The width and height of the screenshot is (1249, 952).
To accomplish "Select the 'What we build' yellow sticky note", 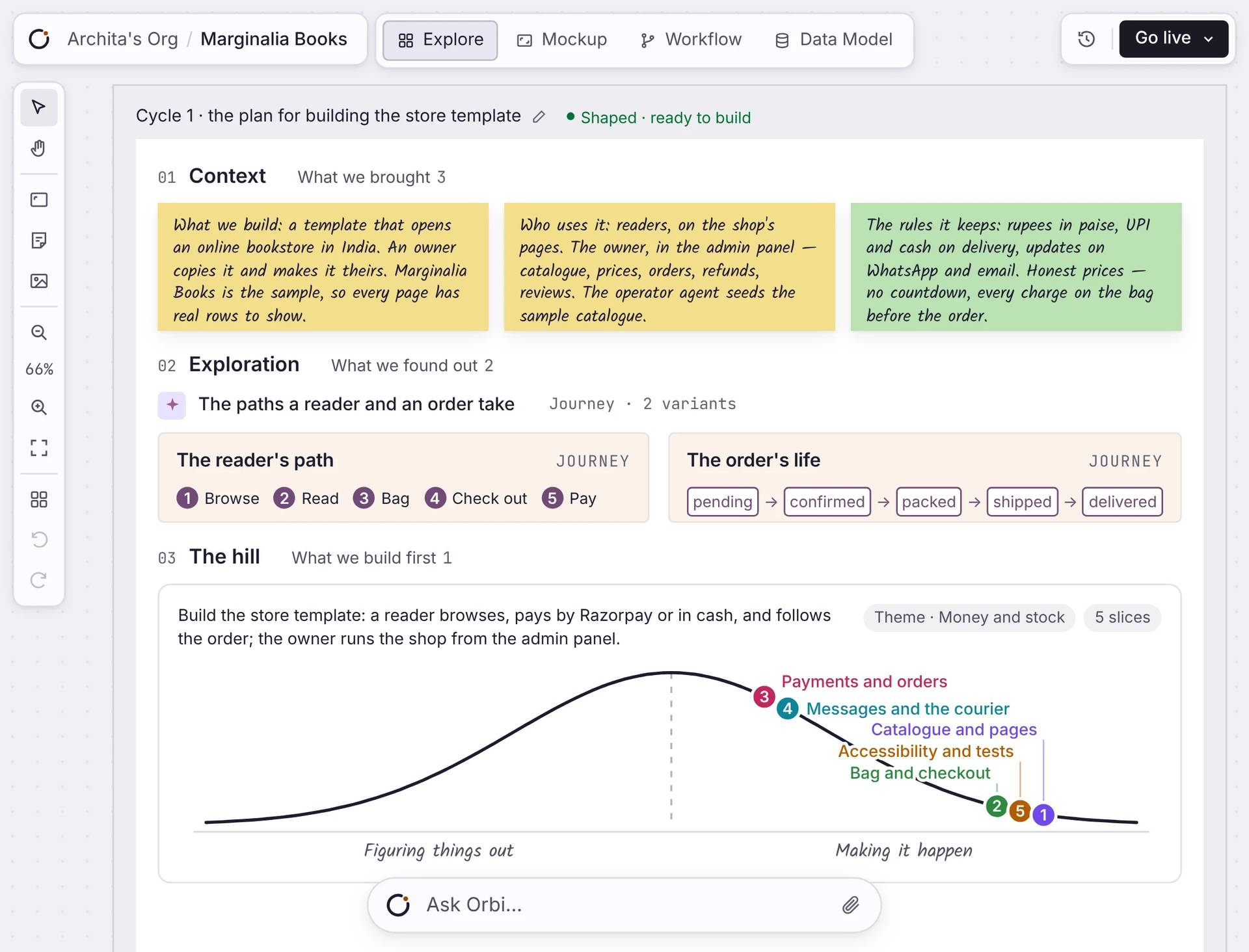I will [x=323, y=267].
